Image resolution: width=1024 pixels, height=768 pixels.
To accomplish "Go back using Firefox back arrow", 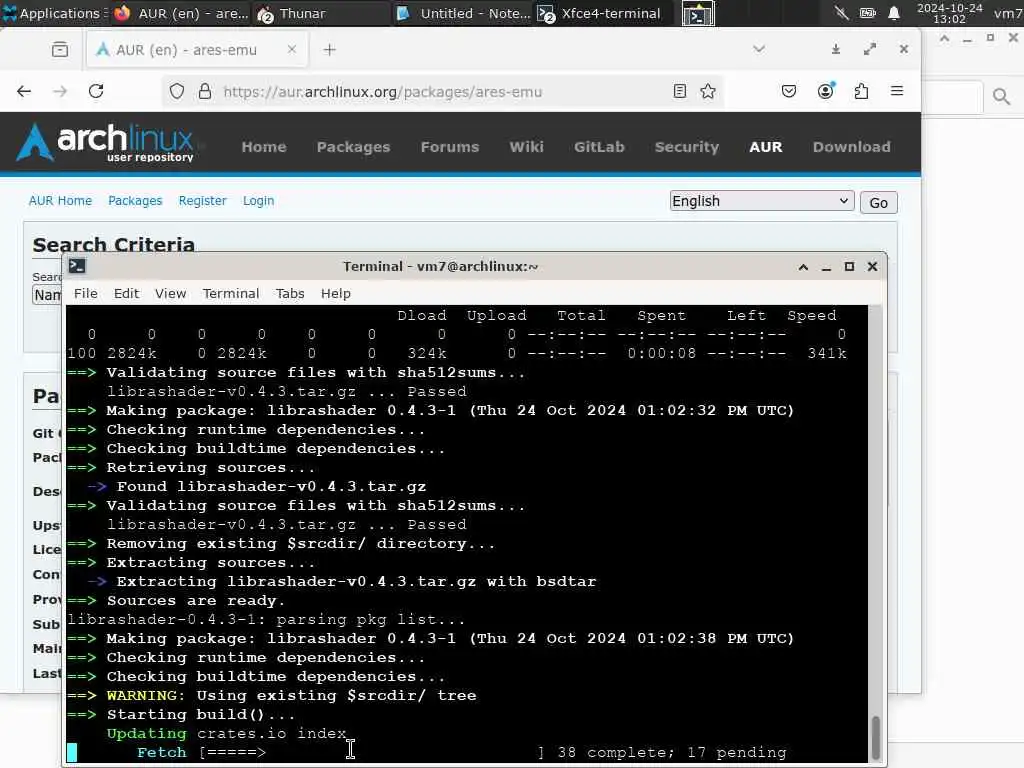I will [x=24, y=91].
